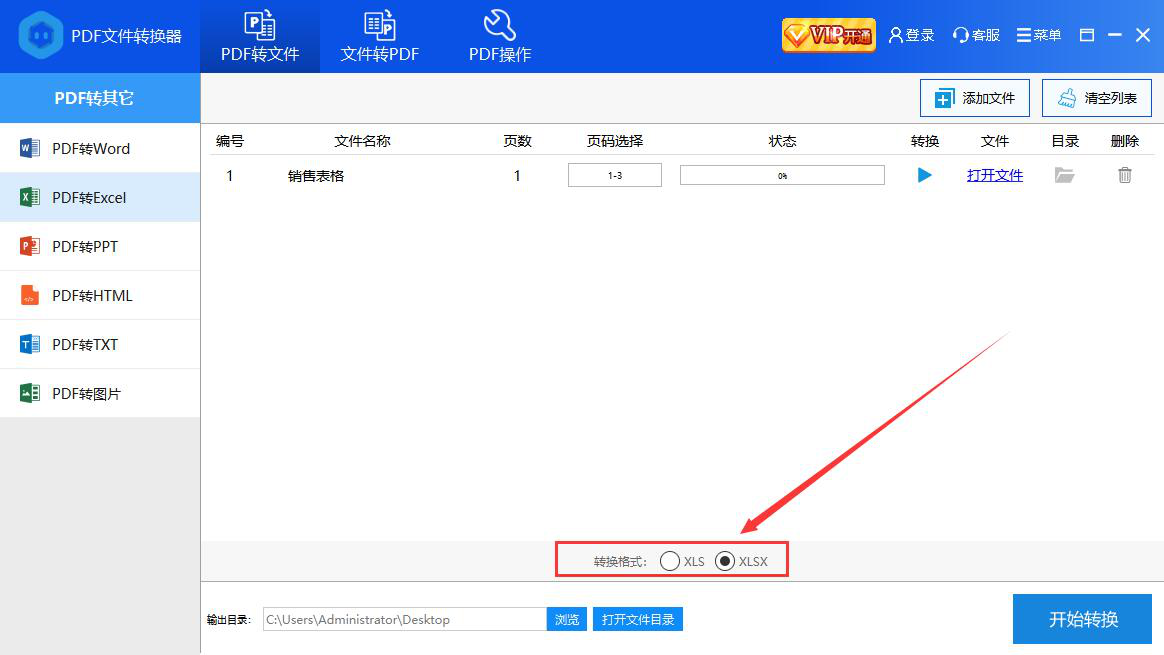Click the PDF转其它 sidebar header
Screen dimensions: 1164x655
click(x=100, y=98)
